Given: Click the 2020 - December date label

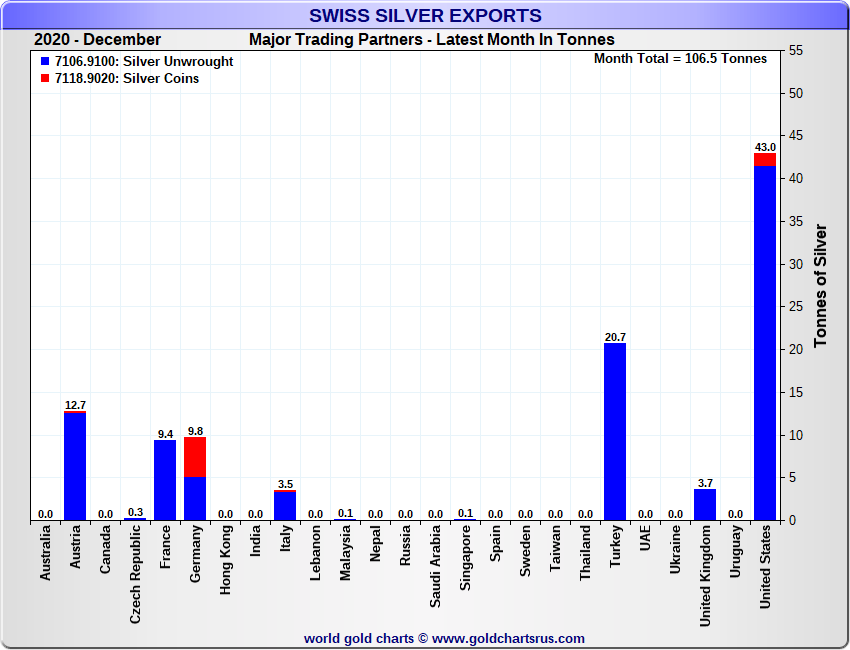Looking at the screenshot, I should 97,40.
